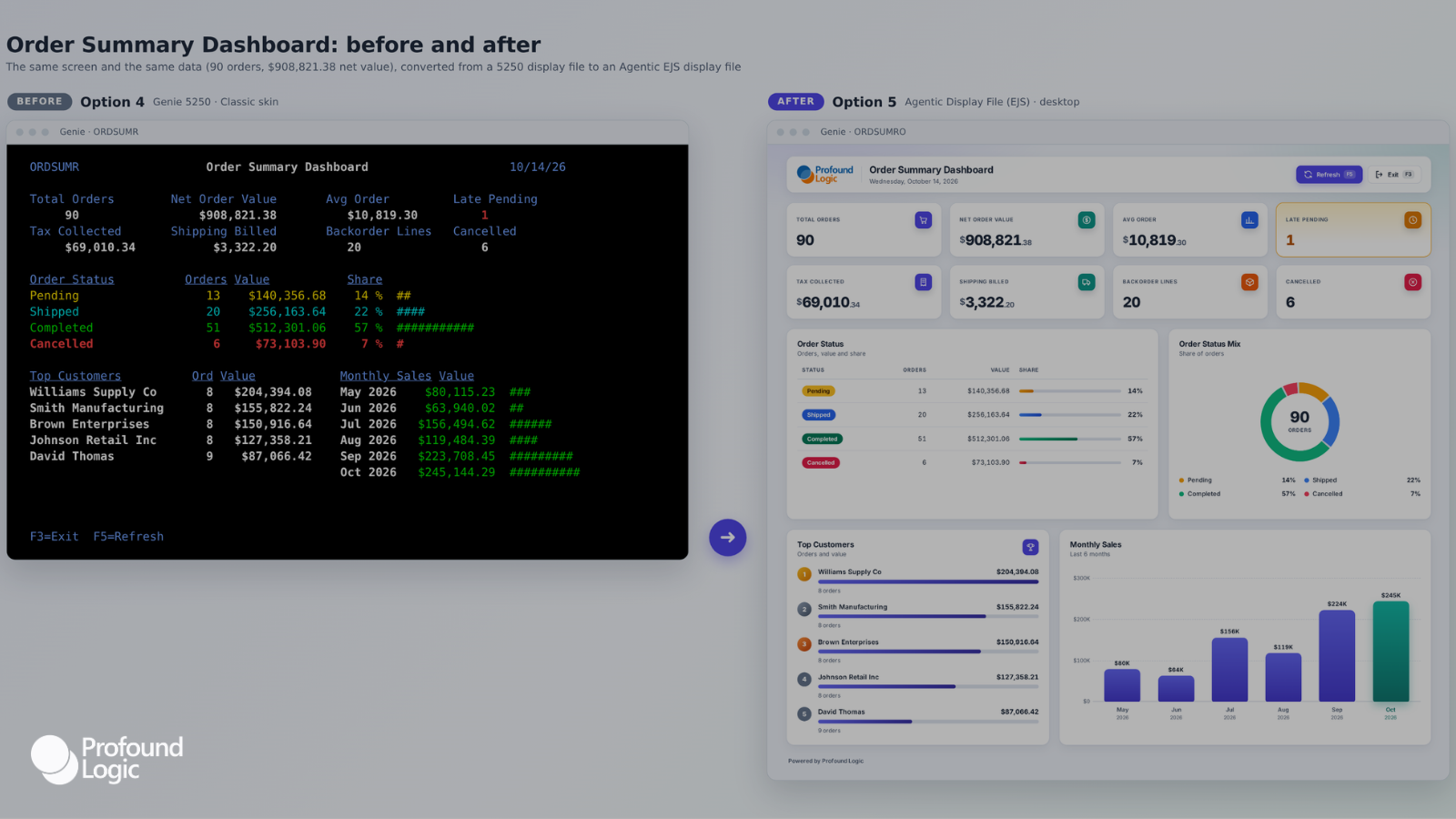Click Completed row in 5250 Order Status list
This screenshot has height=819, width=1456.
click(x=251, y=328)
